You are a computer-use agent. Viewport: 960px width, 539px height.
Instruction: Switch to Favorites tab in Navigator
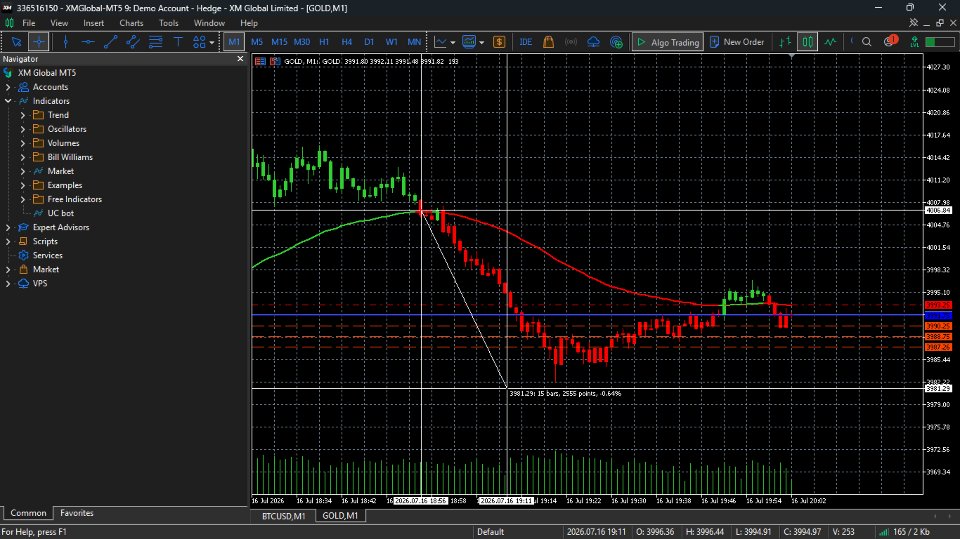pyautogui.click(x=77, y=513)
